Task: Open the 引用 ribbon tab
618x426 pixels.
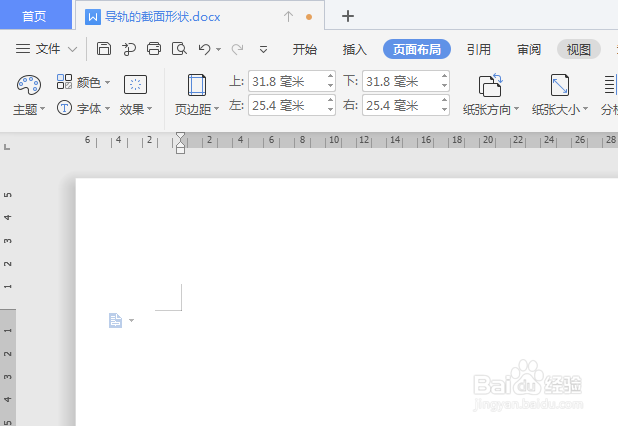Action: (x=478, y=50)
